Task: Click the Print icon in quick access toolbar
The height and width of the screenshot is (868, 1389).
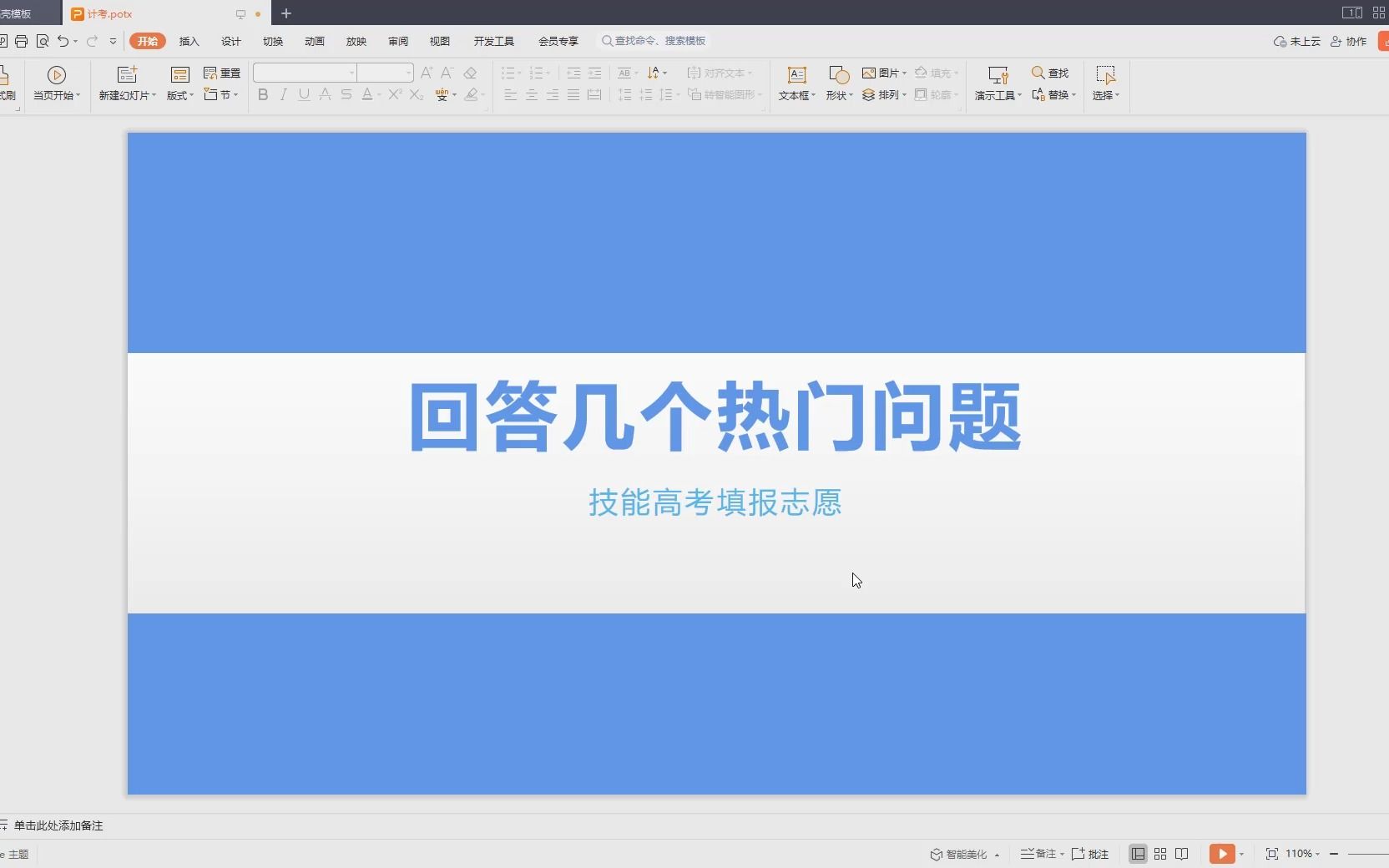Action: 21,41
